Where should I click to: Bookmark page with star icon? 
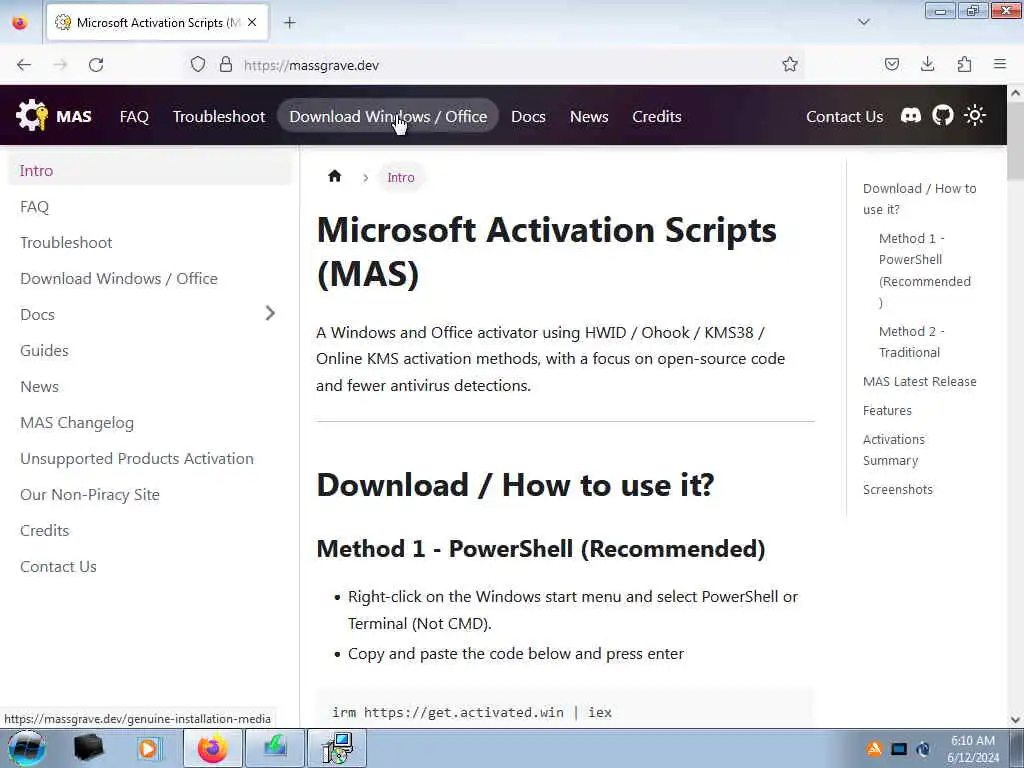pyautogui.click(x=790, y=64)
